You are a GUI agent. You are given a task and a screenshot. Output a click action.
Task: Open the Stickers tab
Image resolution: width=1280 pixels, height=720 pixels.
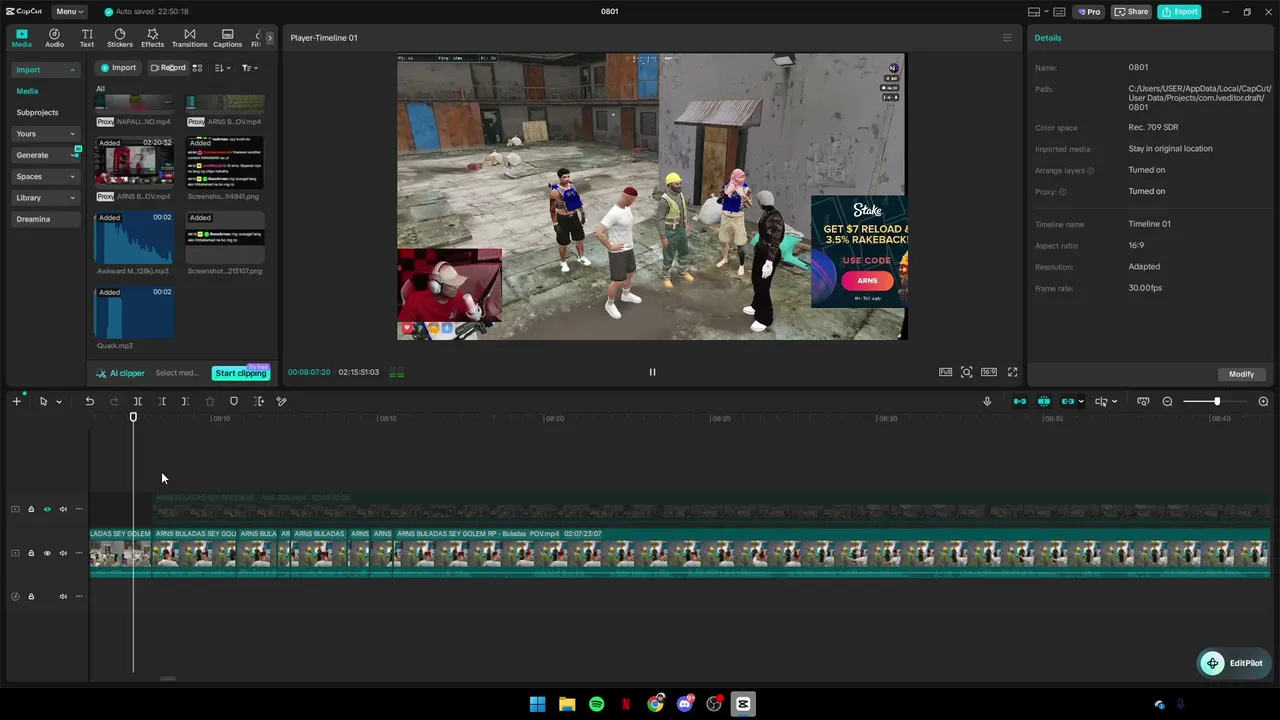120,38
